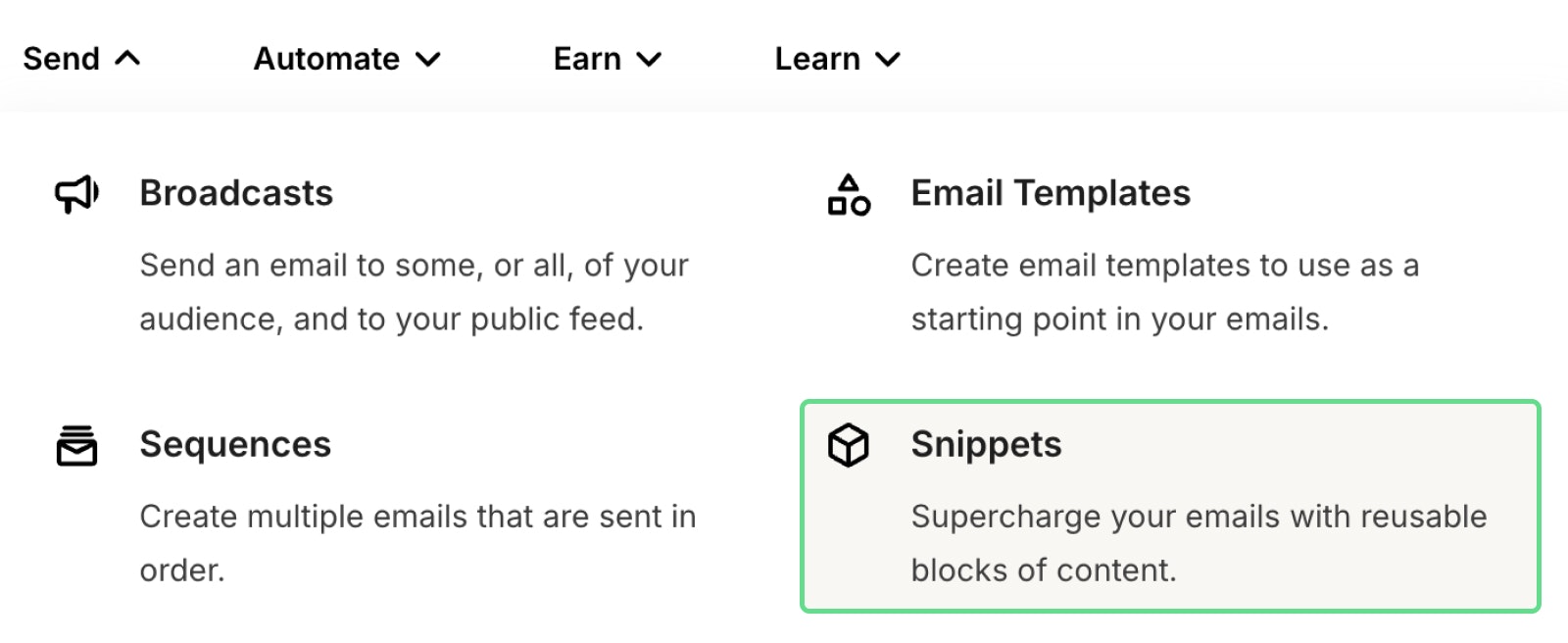Click the Email Templates description text

[1164, 292]
